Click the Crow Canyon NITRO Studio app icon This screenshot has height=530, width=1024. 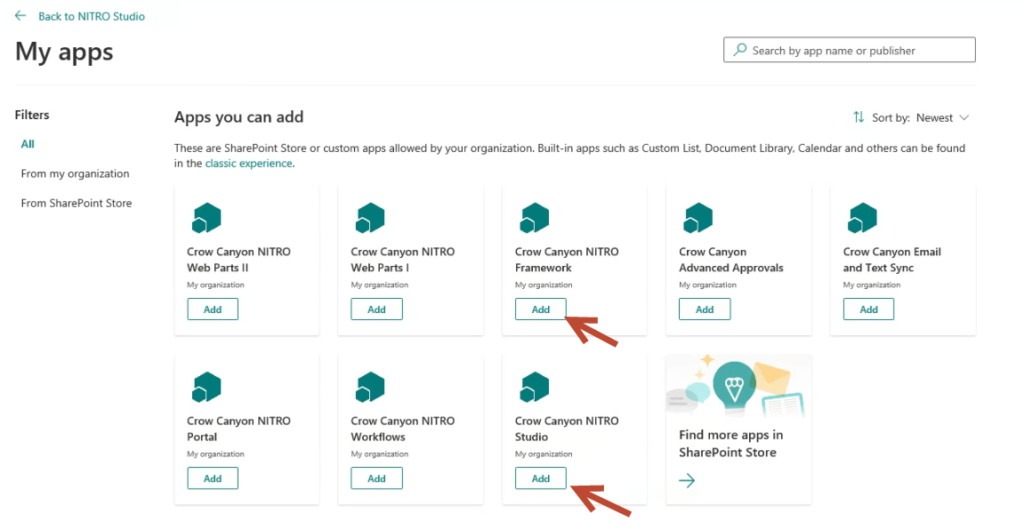point(534,386)
